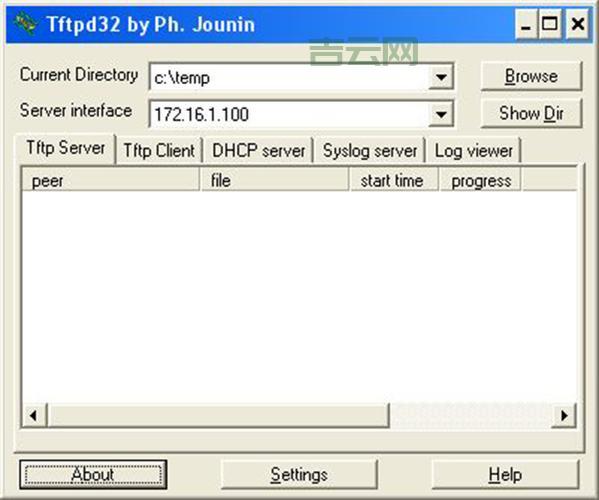Screen dimensions: 599x500
Task: Click the progress column header
Action: point(481,180)
